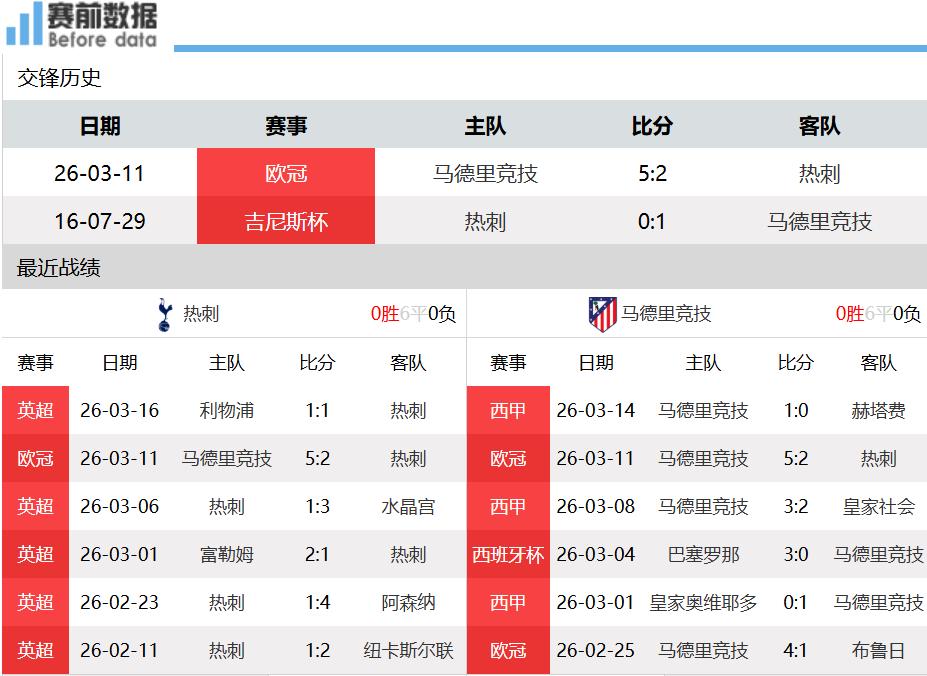Open the 交锋历史 section header
Screen dimensions: 927x676
point(59,78)
